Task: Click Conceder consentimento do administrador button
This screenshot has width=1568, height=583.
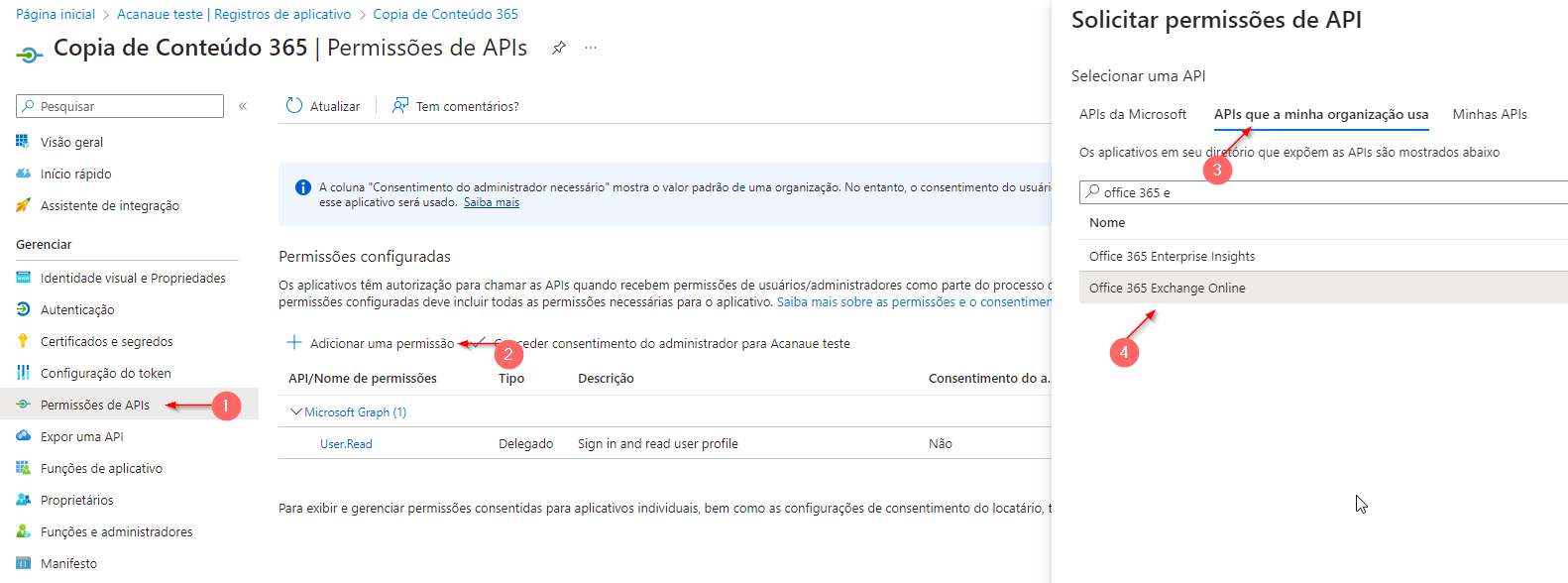Action: pyautogui.click(x=661, y=343)
